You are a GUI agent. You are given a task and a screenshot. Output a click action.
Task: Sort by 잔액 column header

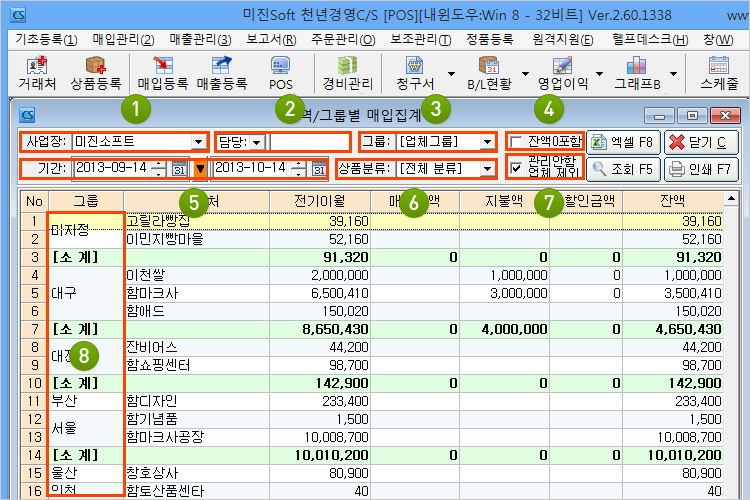pos(673,201)
